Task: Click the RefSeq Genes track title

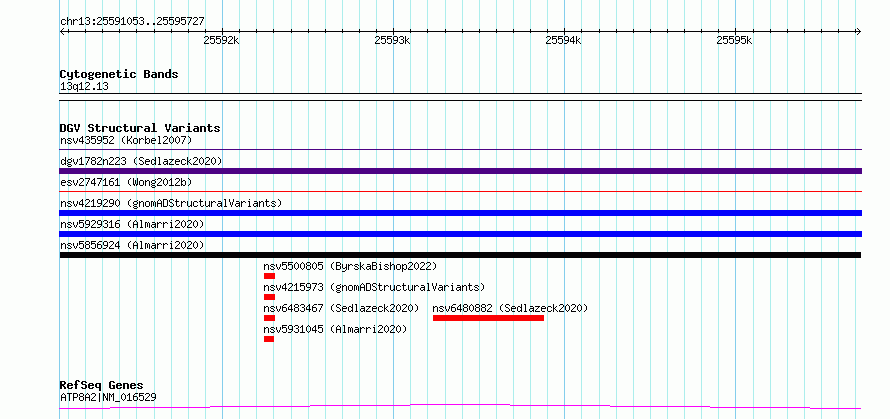Action: [x=101, y=386]
